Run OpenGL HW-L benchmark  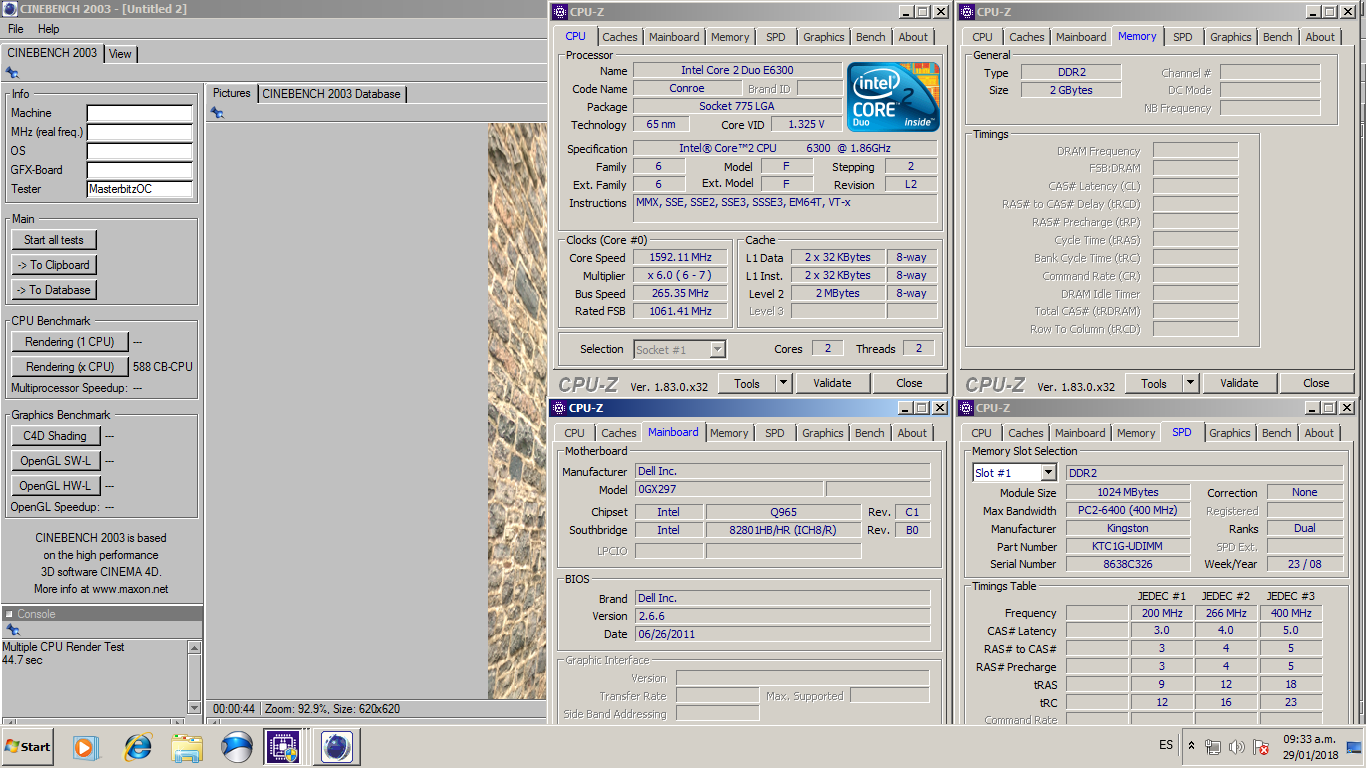point(56,486)
